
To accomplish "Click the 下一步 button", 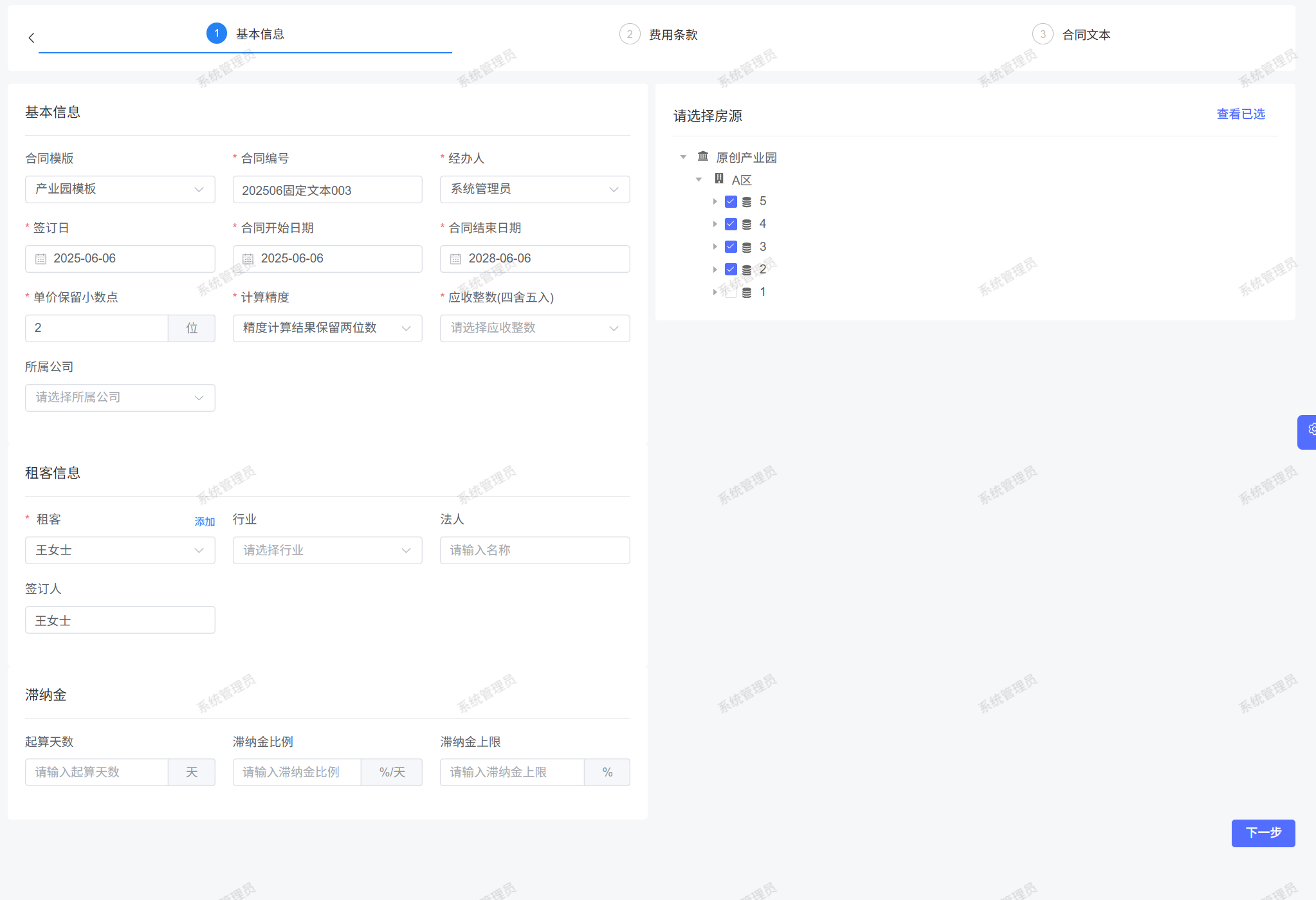I will pyautogui.click(x=1263, y=832).
